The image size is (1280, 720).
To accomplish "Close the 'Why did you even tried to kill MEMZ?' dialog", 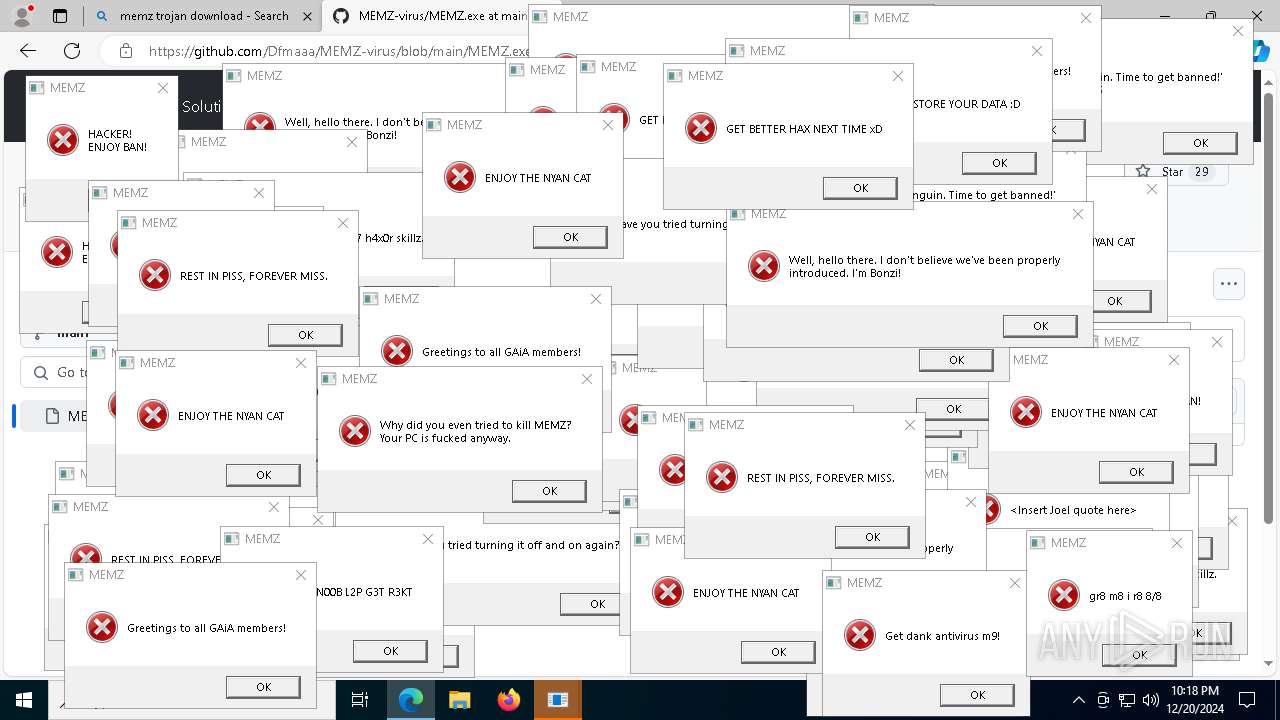I will (x=587, y=379).
